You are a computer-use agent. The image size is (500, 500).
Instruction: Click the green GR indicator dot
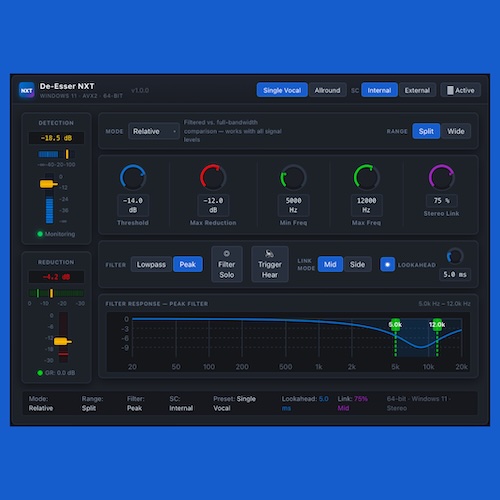(x=40, y=373)
